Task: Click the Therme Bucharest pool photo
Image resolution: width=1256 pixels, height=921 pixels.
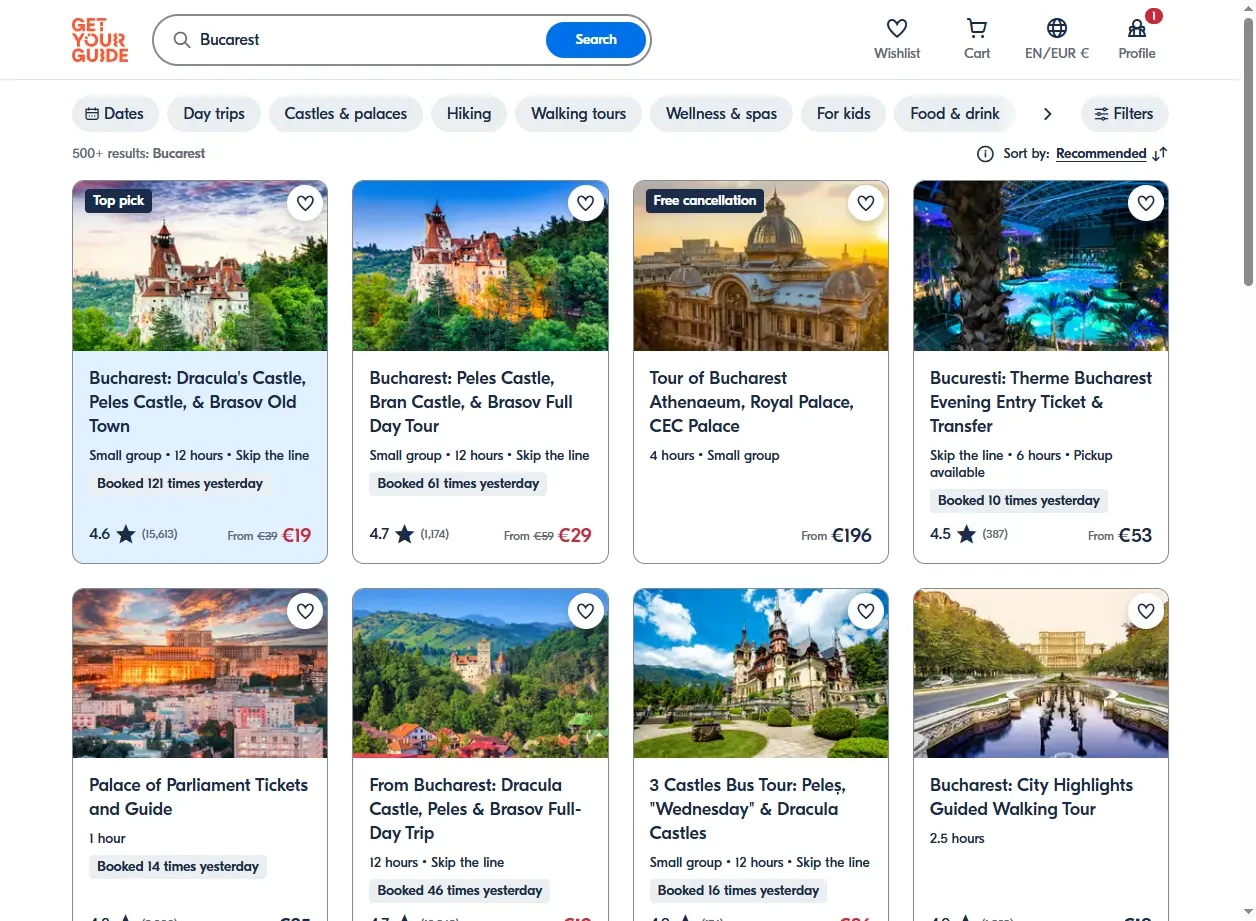Action: tap(1041, 266)
